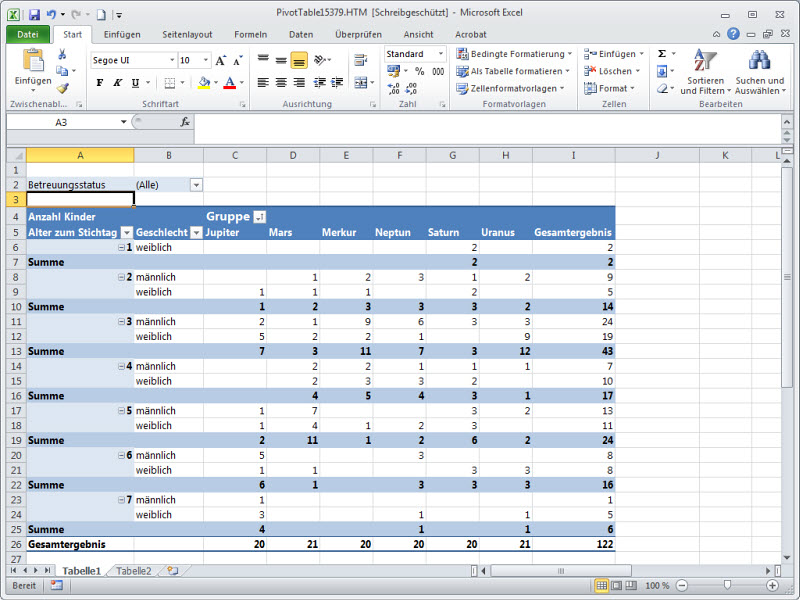Screen dimensions: 800x600
Task: Collapse age group 5 in pivot table
Action: pyautogui.click(x=121, y=411)
